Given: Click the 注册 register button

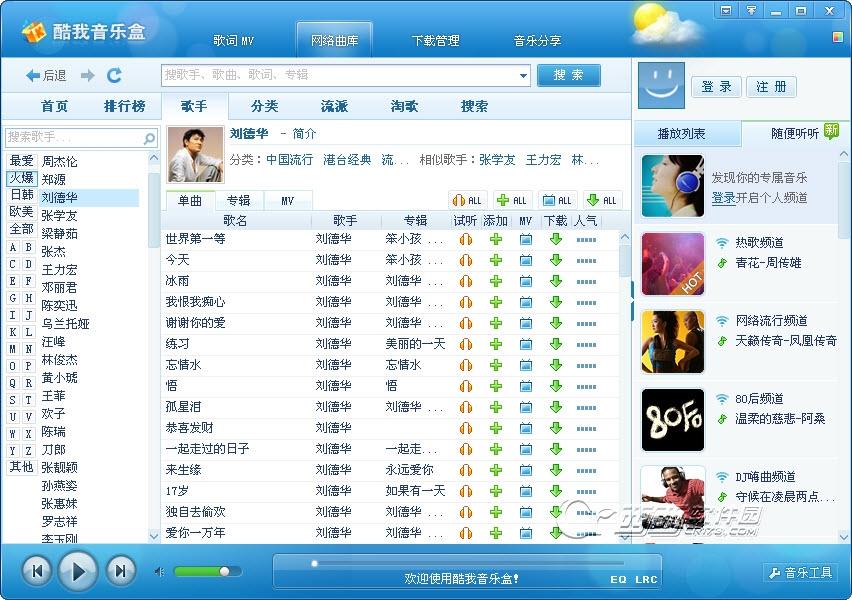Looking at the screenshot, I should pos(771,87).
